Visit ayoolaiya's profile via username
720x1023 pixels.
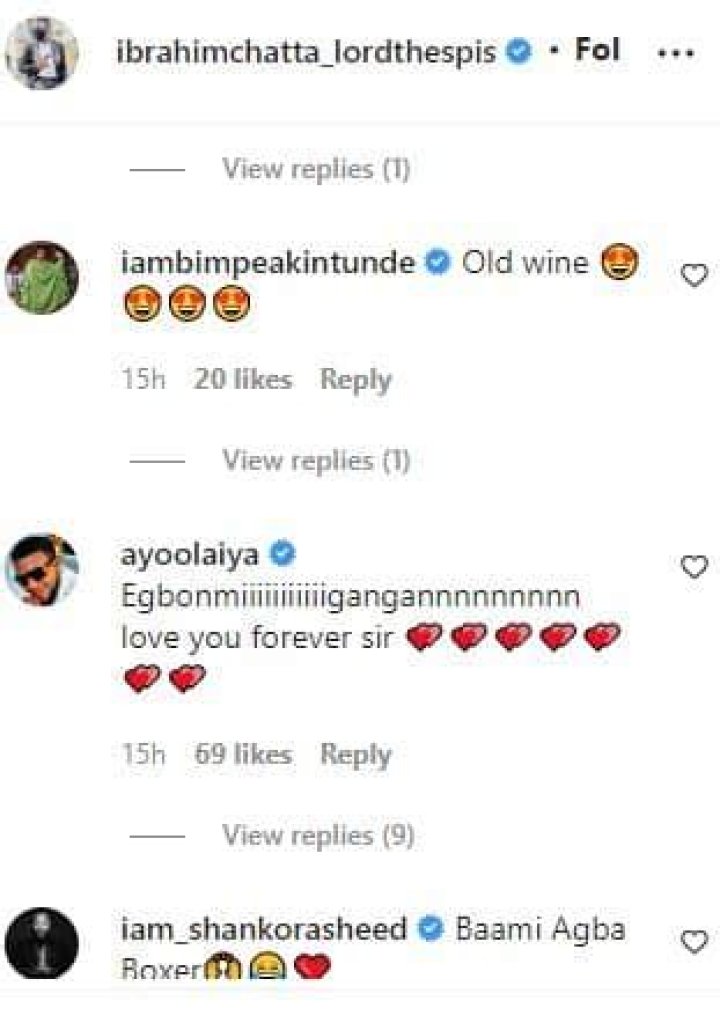coord(189,553)
